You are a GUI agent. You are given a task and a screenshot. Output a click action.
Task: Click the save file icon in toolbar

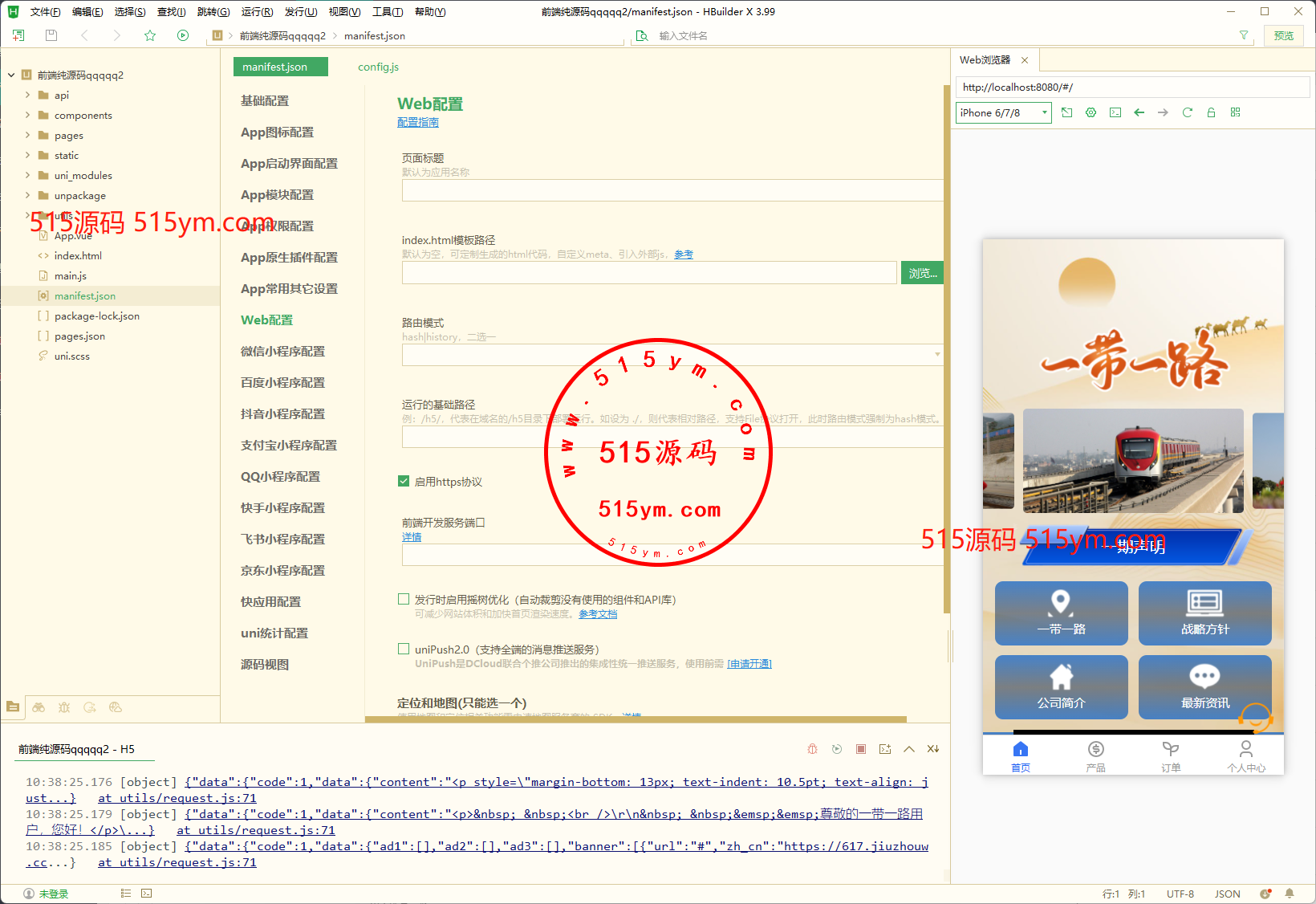click(51, 35)
